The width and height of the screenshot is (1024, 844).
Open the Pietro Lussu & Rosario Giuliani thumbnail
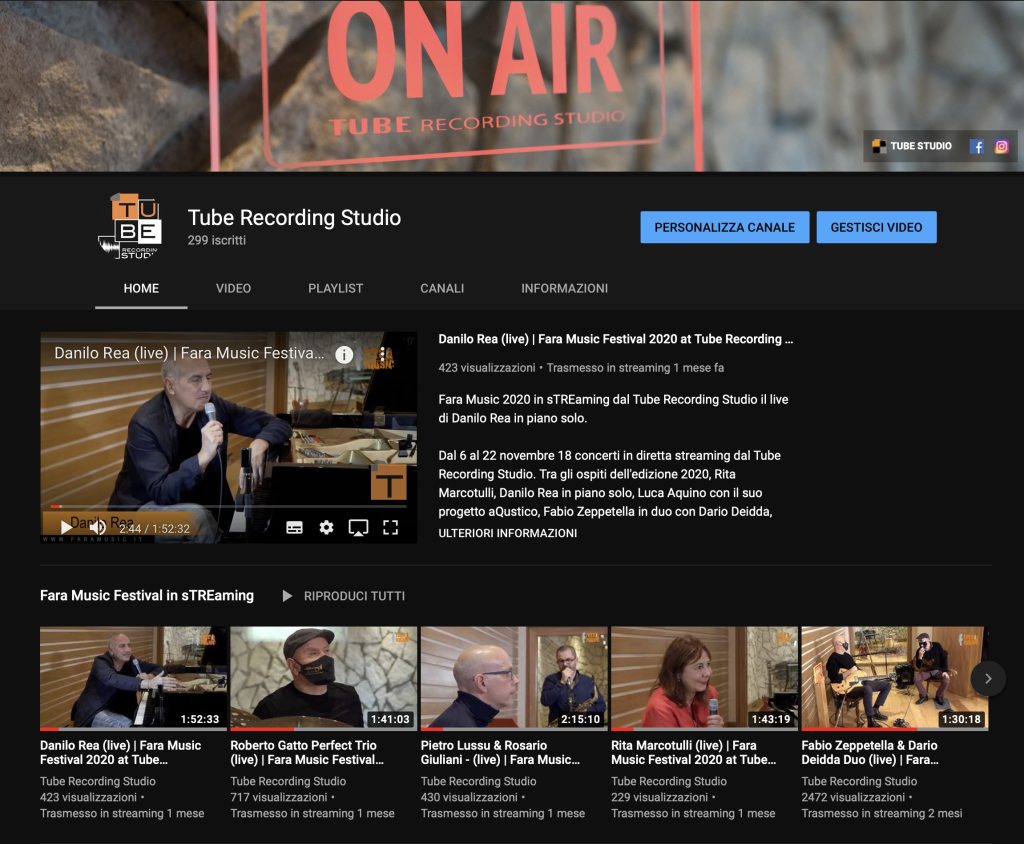[x=514, y=678]
